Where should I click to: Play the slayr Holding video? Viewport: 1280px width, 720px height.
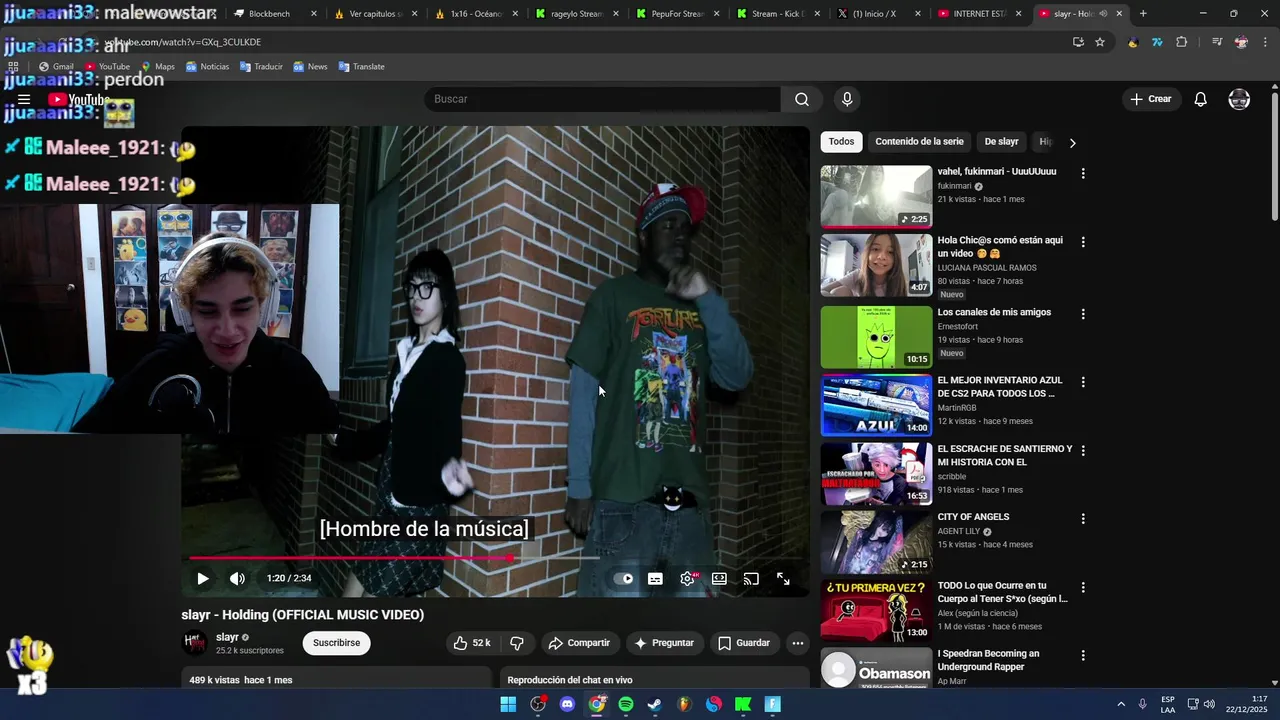click(202, 578)
